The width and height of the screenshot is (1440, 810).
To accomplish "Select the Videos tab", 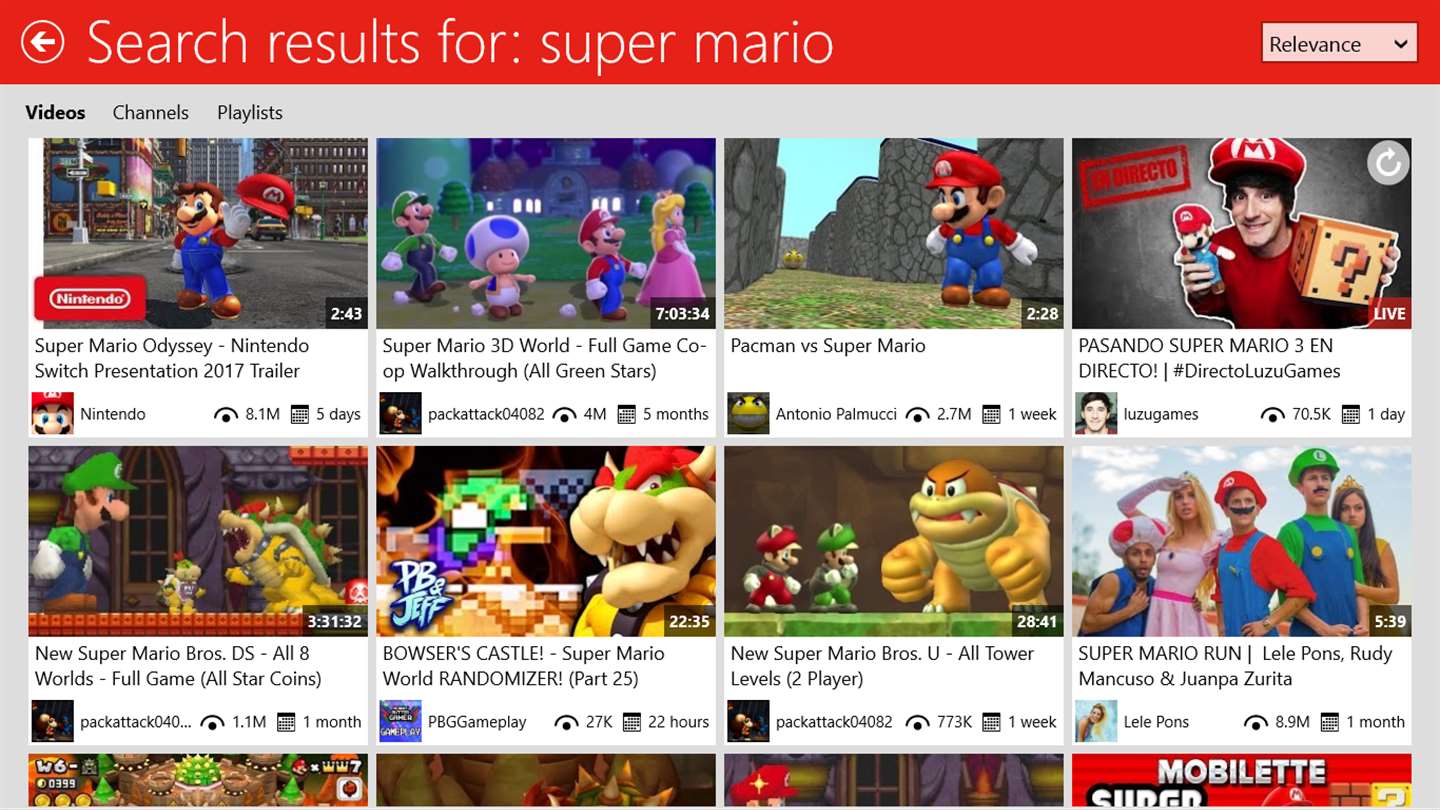I will (x=55, y=112).
